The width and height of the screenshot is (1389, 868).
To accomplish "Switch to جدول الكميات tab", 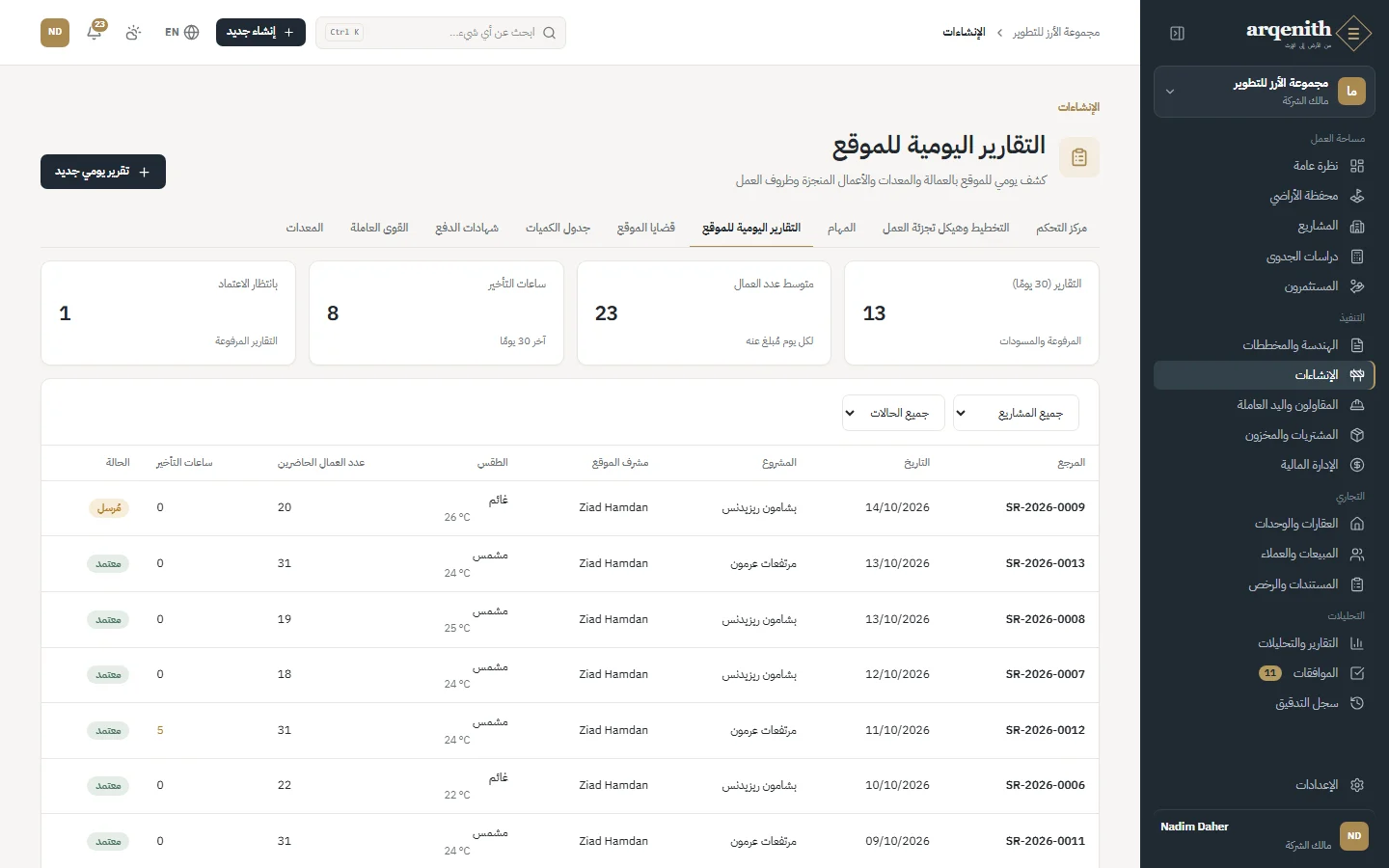I will click(x=558, y=228).
